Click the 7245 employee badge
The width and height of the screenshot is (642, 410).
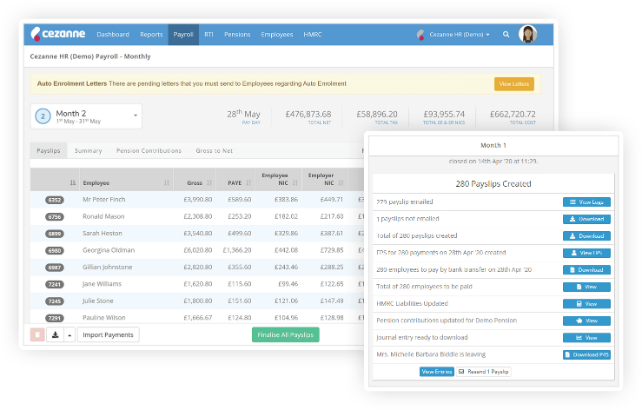click(54, 301)
